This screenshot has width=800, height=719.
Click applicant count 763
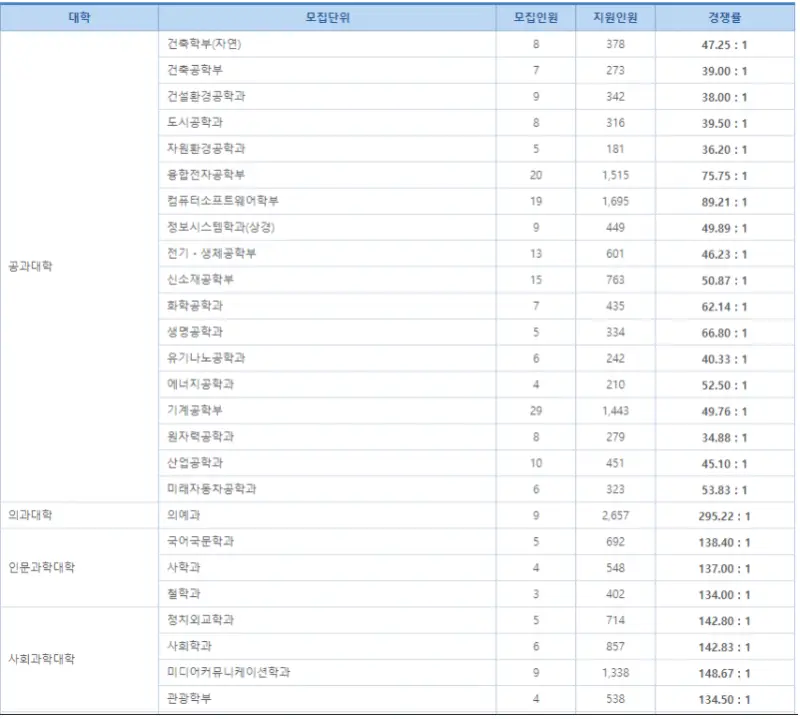[x=615, y=280]
